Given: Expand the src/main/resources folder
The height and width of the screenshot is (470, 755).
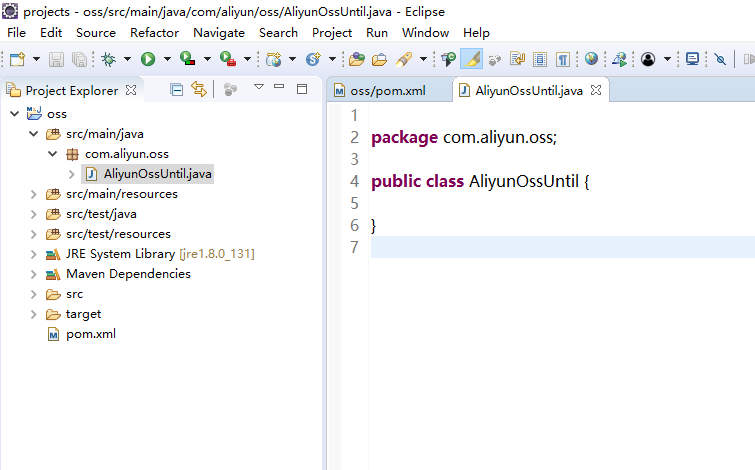Looking at the screenshot, I should click(x=34, y=194).
